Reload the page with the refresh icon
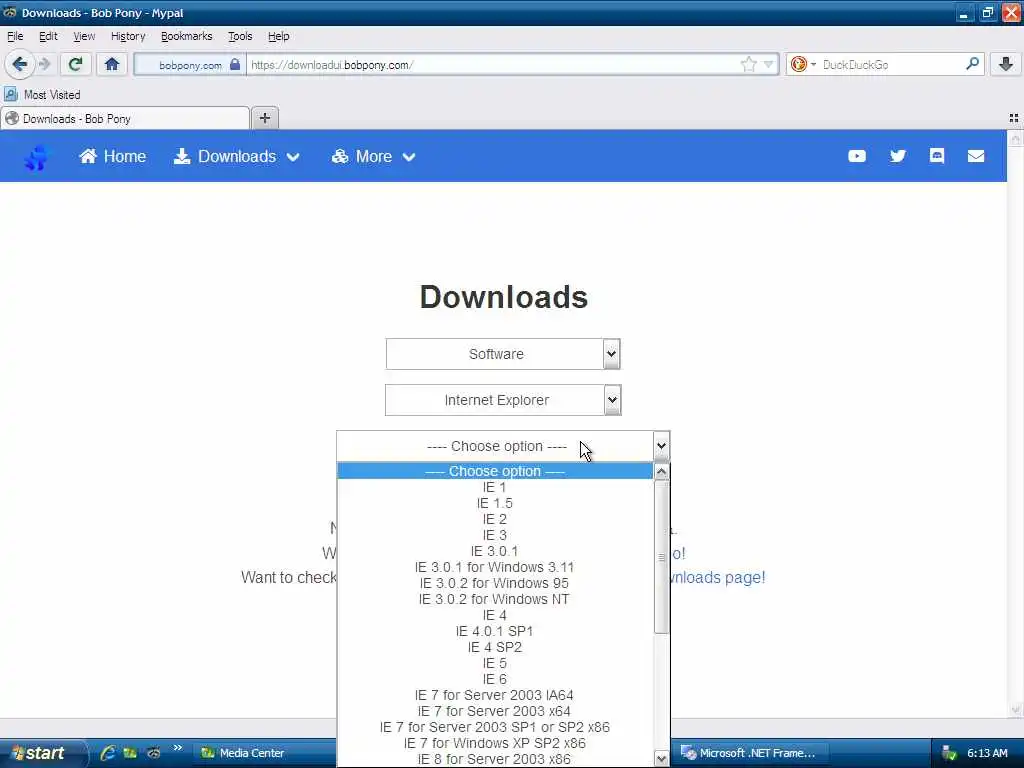The height and width of the screenshot is (768, 1024). [x=75, y=65]
